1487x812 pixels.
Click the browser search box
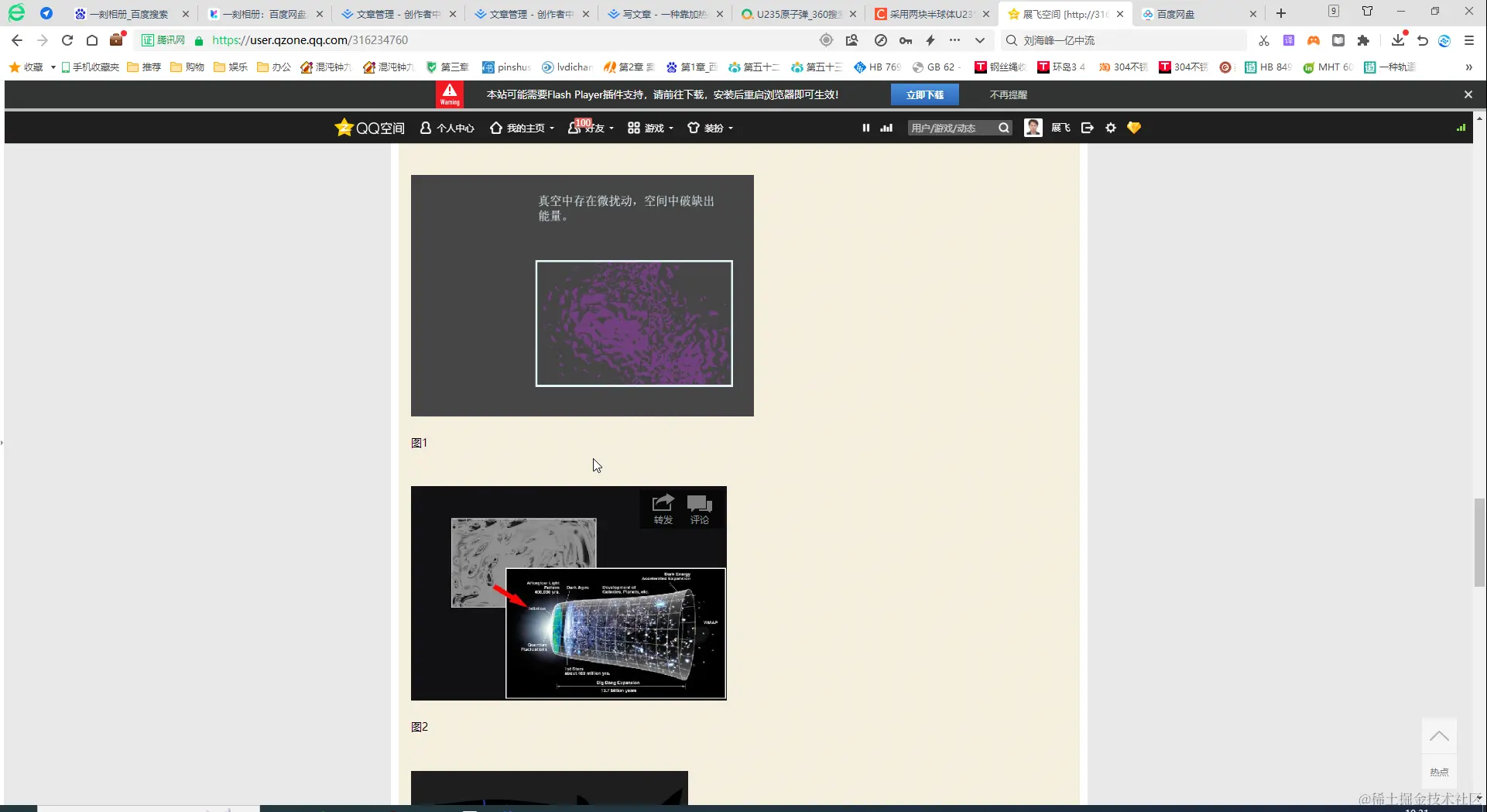[x=1124, y=40]
